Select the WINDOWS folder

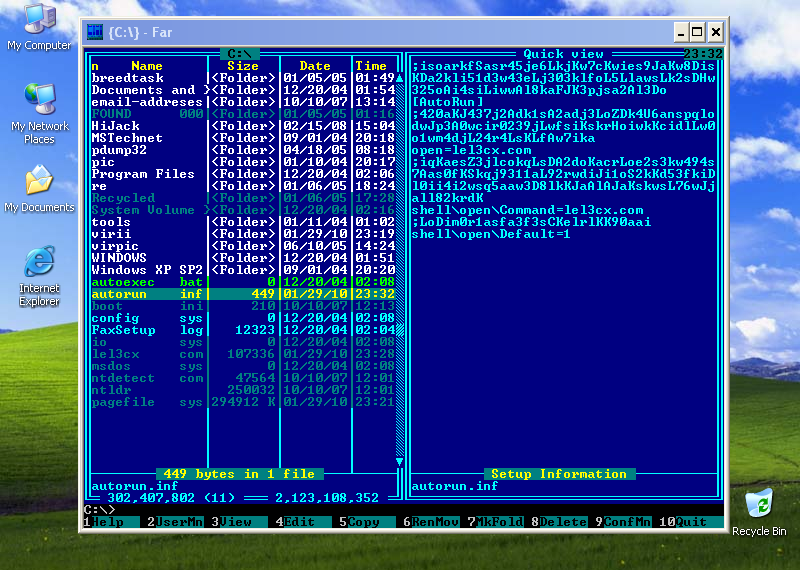click(x=243, y=258)
